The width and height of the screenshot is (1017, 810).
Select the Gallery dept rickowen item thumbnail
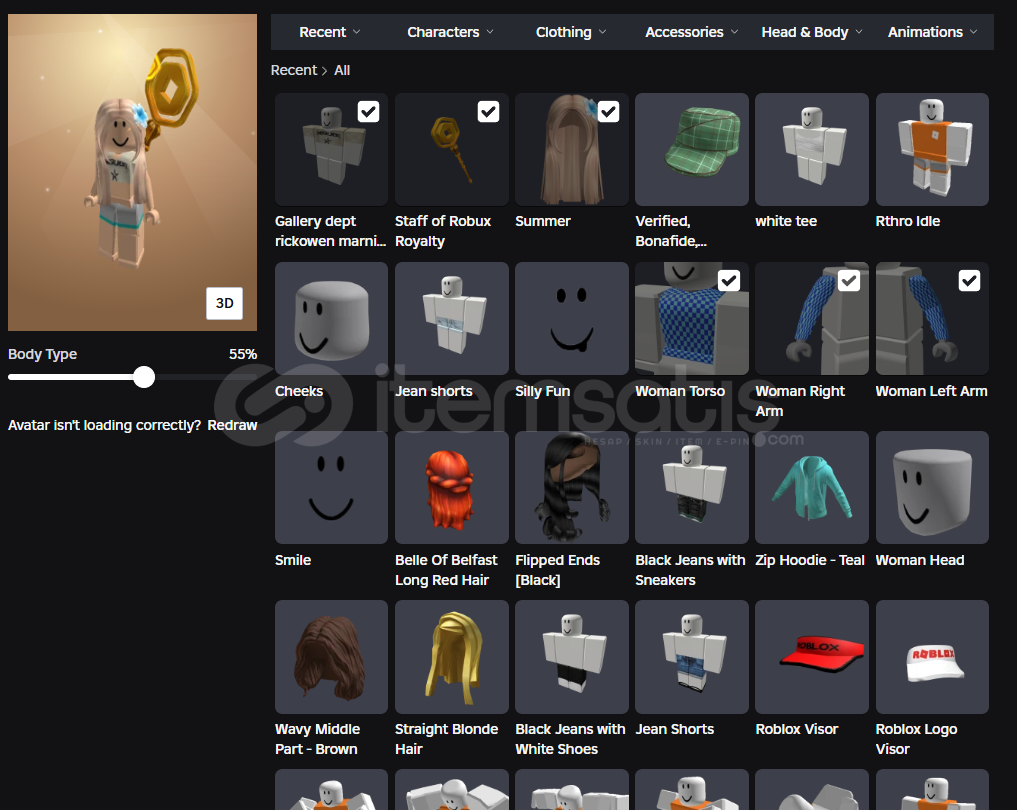331,149
